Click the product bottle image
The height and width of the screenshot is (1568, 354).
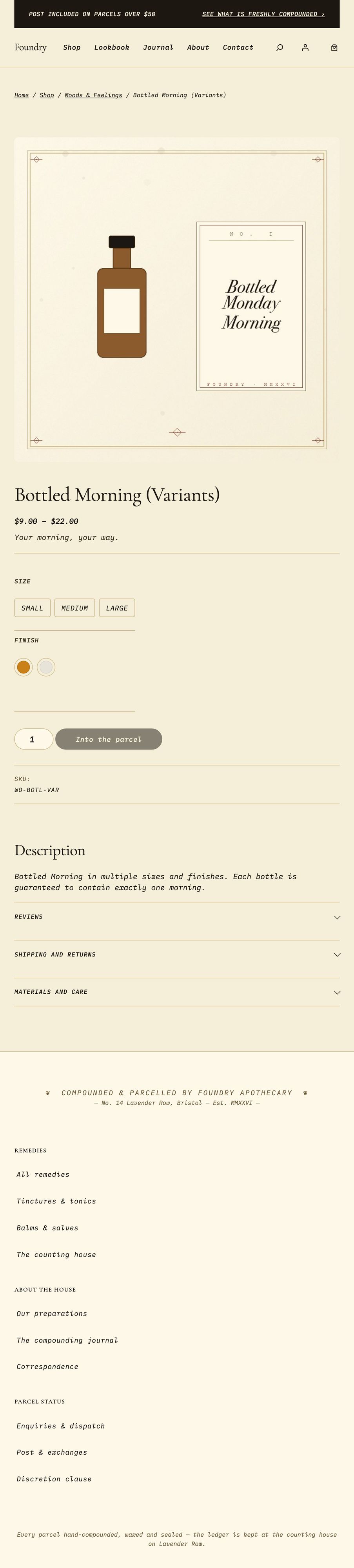tap(122, 297)
